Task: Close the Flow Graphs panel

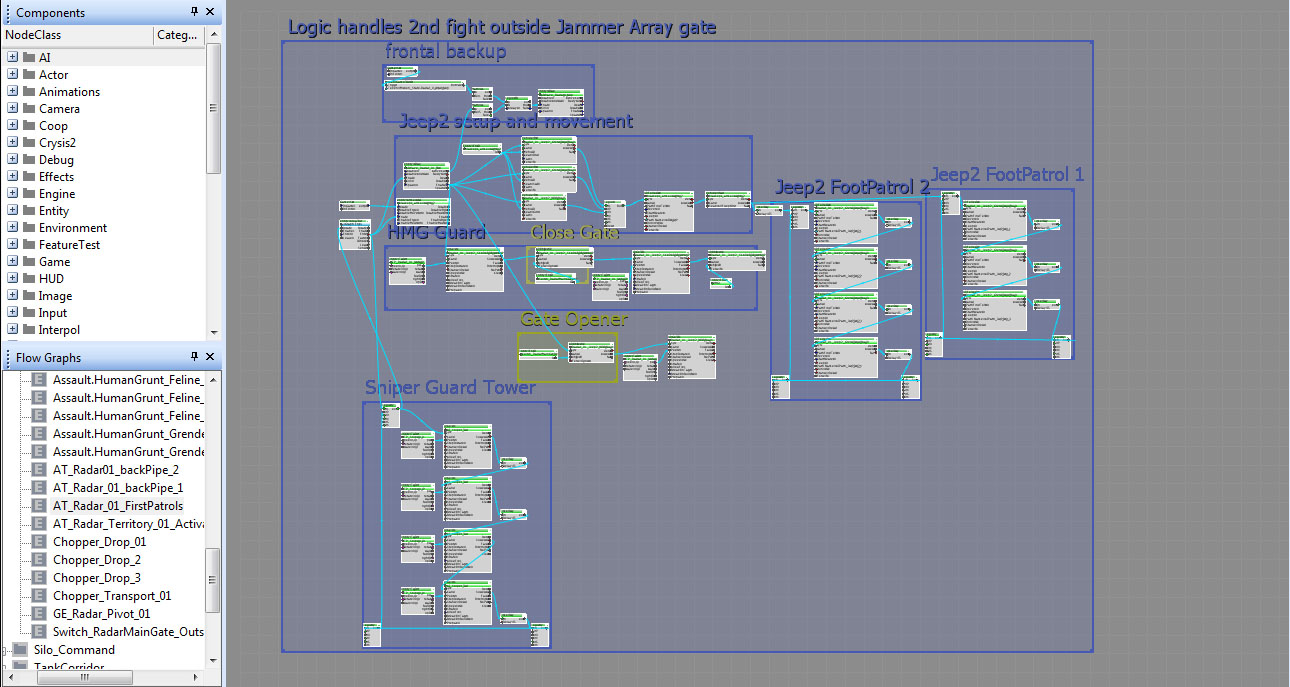Action: point(210,357)
